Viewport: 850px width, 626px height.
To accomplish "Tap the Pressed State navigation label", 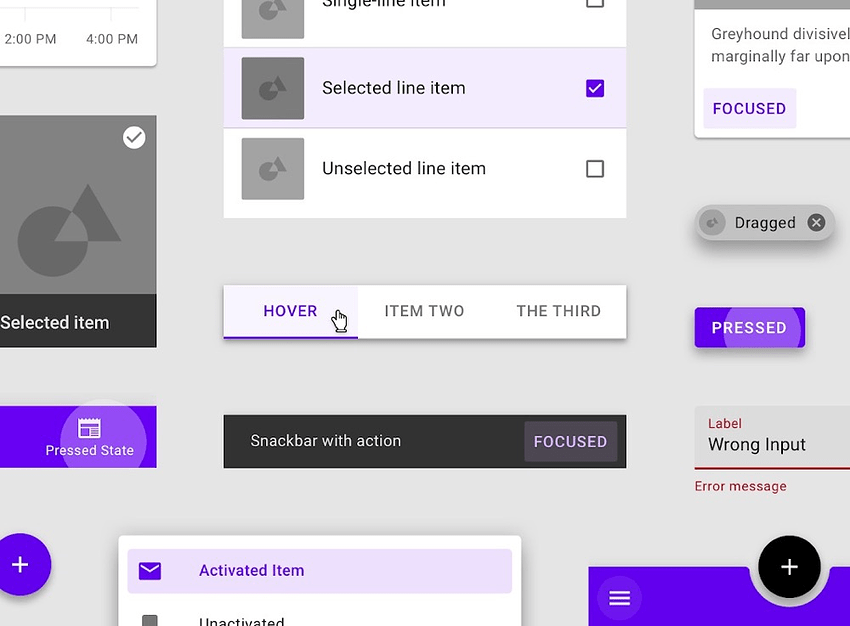I will coord(89,450).
